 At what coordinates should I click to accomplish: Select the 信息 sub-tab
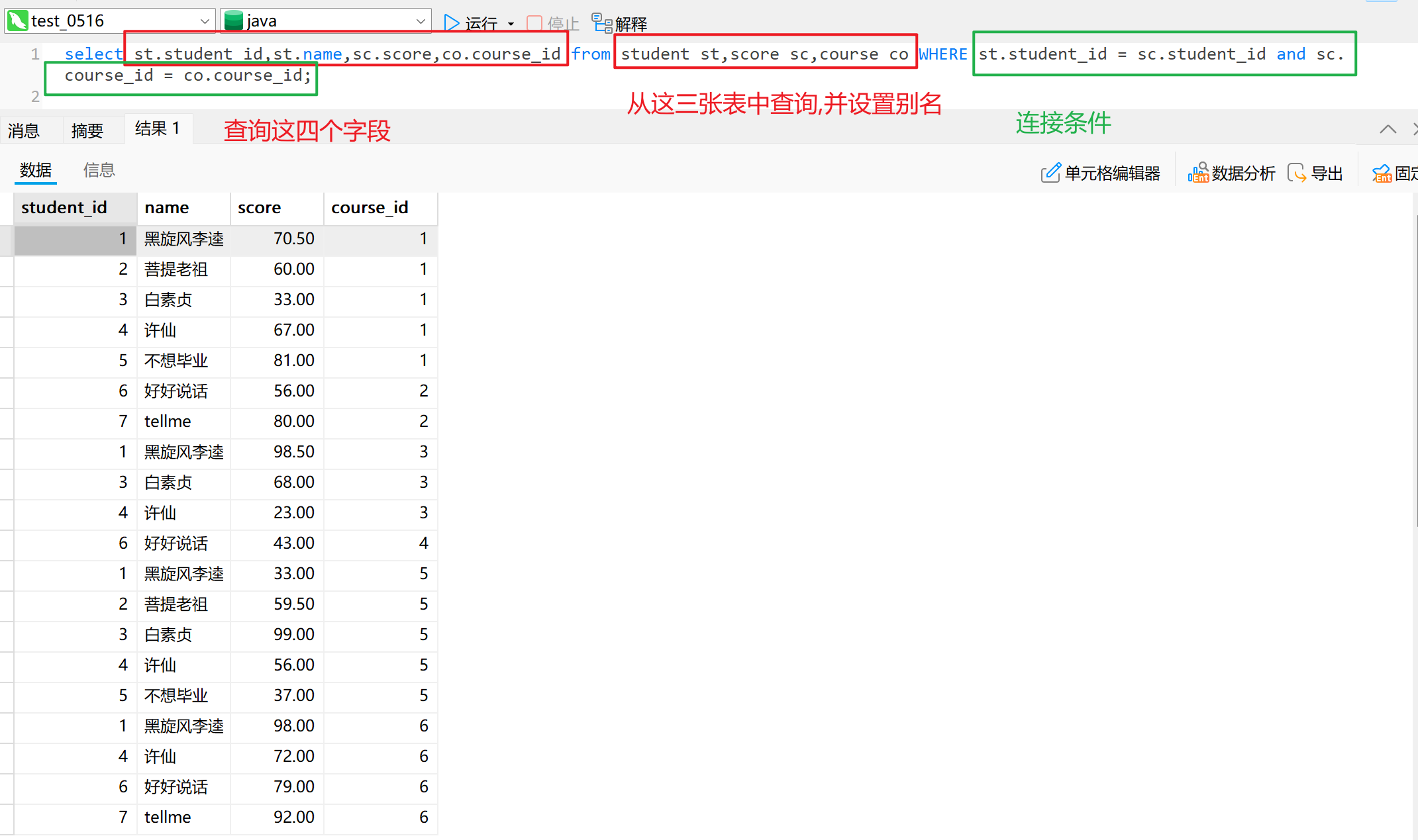pos(99,171)
